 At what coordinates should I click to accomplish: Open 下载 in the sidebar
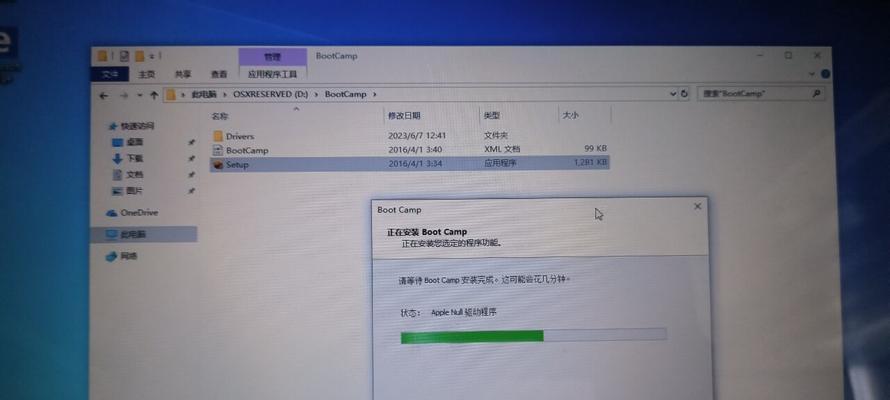[x=129, y=158]
